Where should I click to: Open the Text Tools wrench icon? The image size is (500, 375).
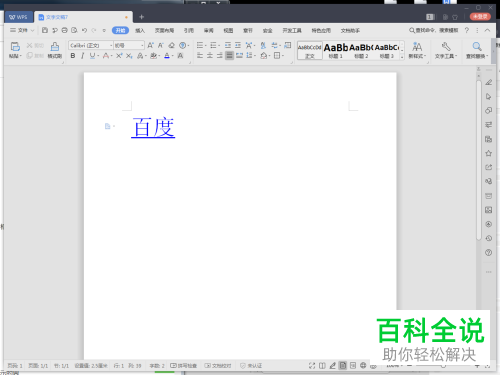[x=446, y=47]
